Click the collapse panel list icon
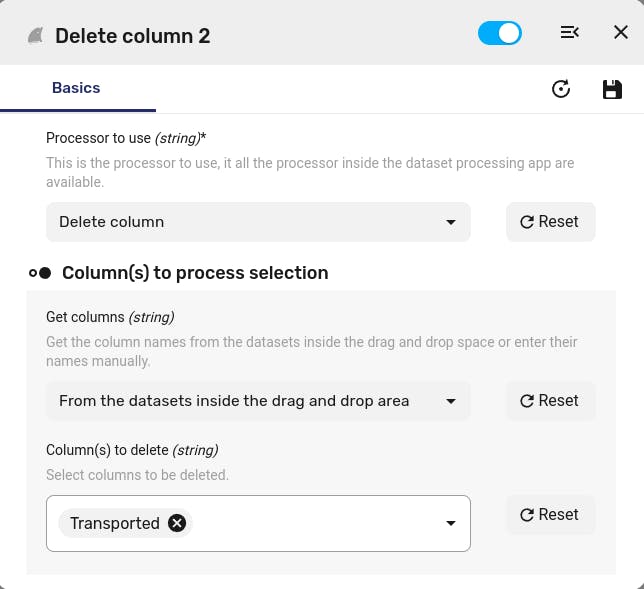 click(570, 32)
